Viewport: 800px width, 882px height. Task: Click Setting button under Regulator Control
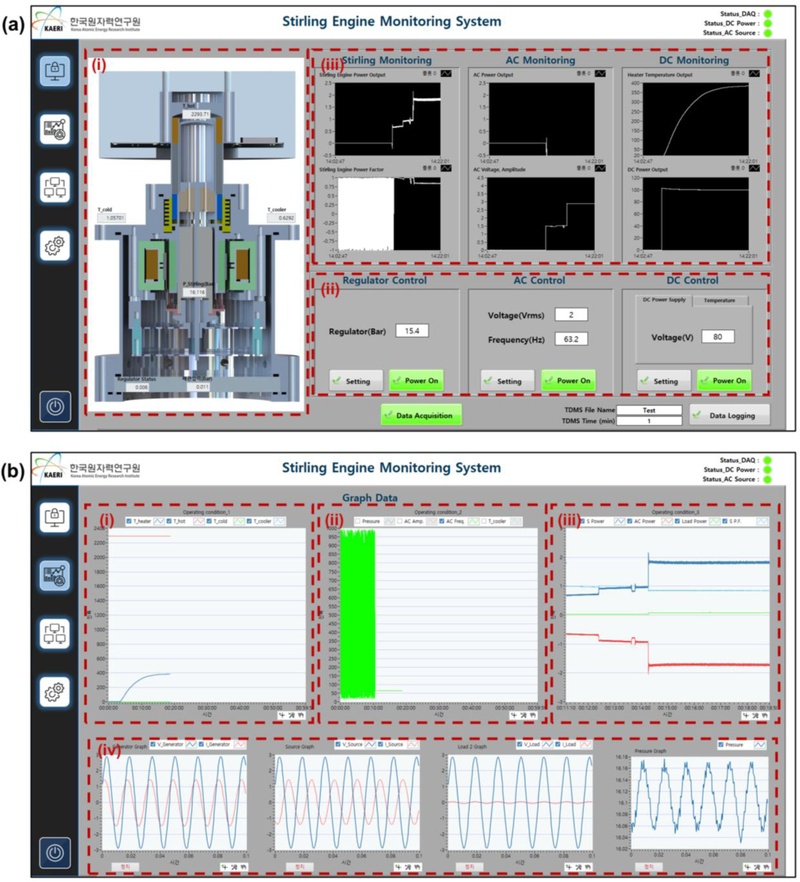point(356,381)
